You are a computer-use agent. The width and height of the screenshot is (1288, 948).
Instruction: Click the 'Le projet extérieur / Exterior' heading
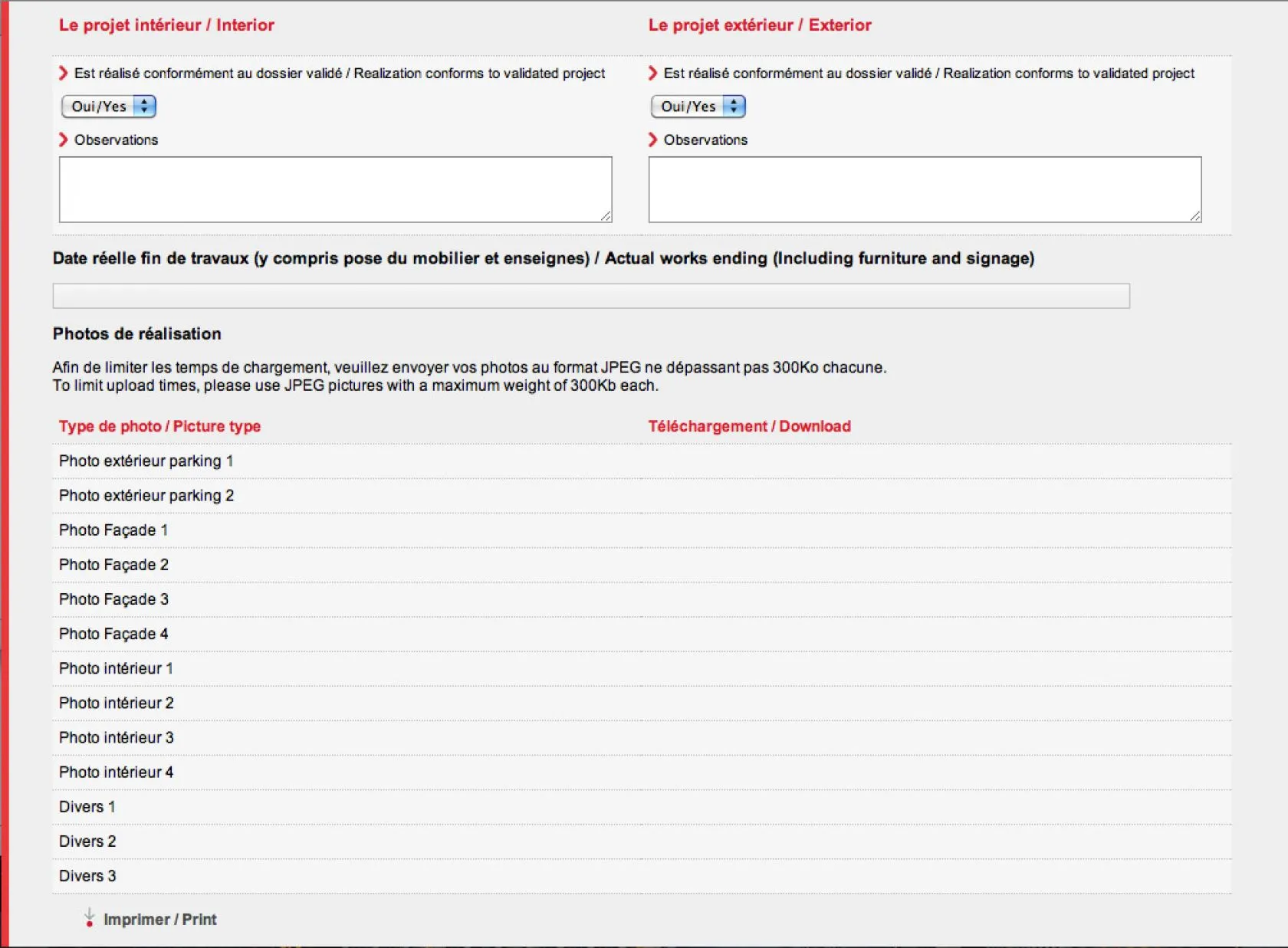coord(759,25)
